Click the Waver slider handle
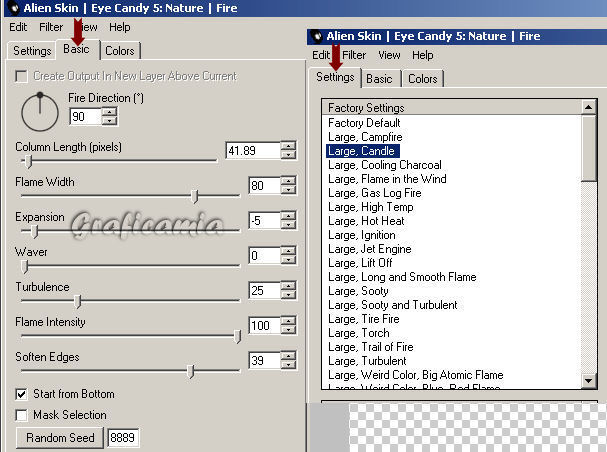This screenshot has height=452, width=607. click(25, 266)
